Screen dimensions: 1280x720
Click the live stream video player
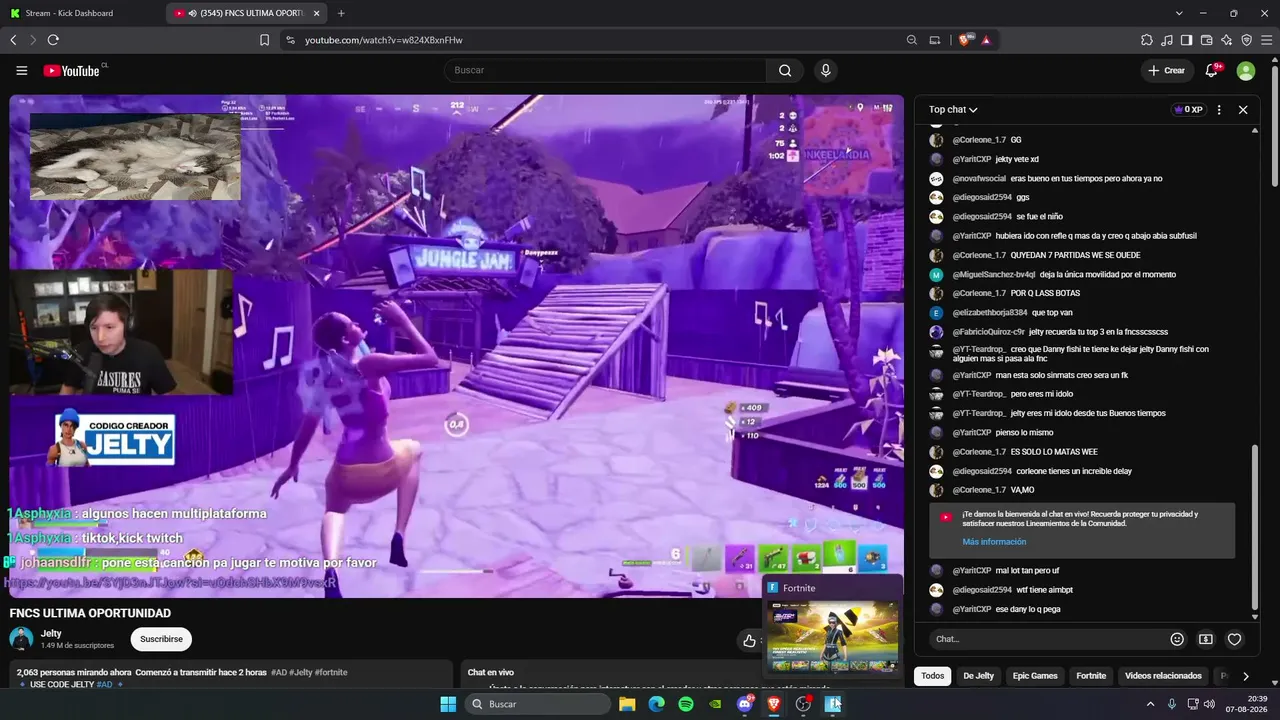click(456, 346)
